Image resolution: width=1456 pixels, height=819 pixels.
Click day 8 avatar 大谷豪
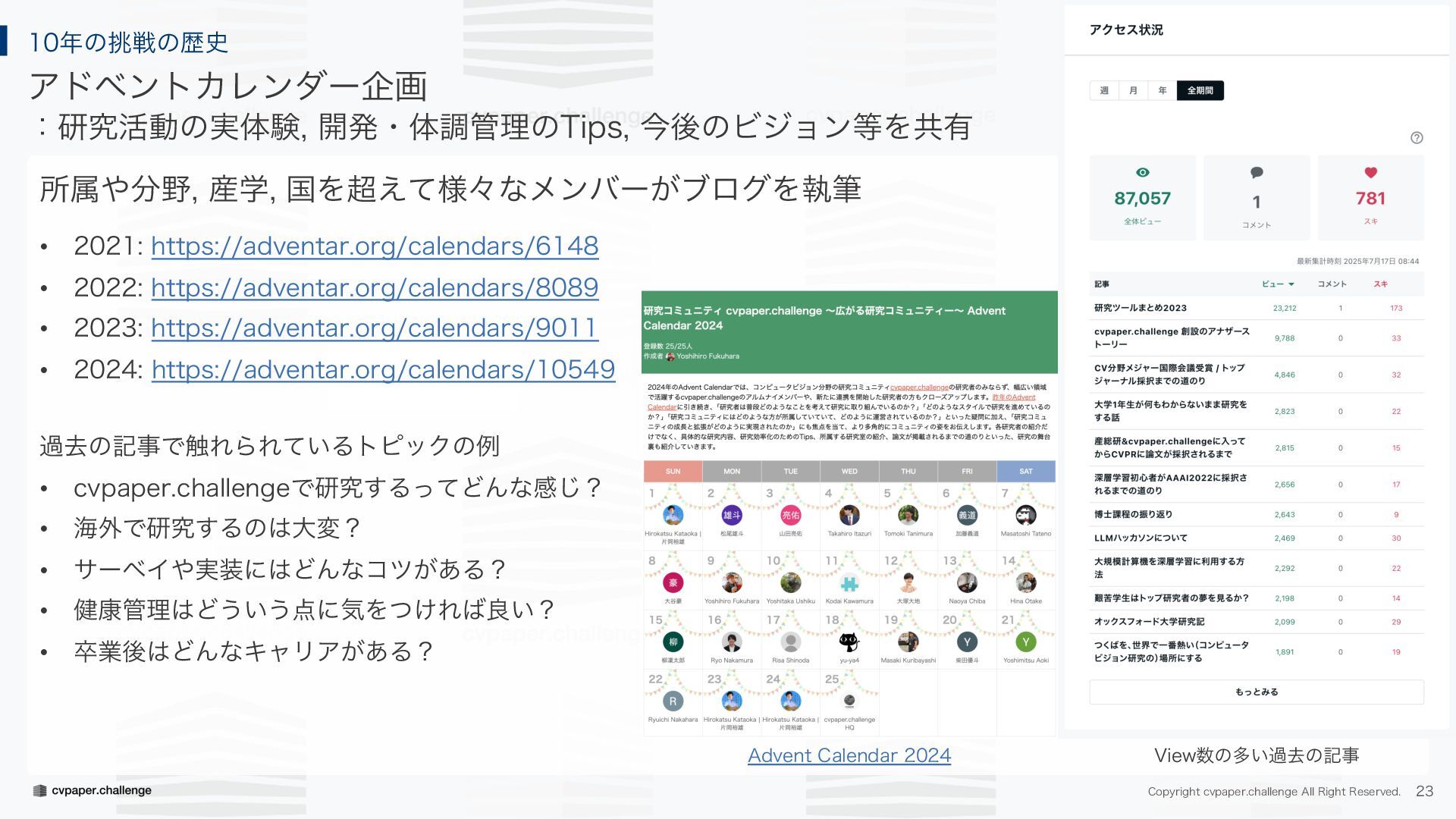[x=673, y=582]
